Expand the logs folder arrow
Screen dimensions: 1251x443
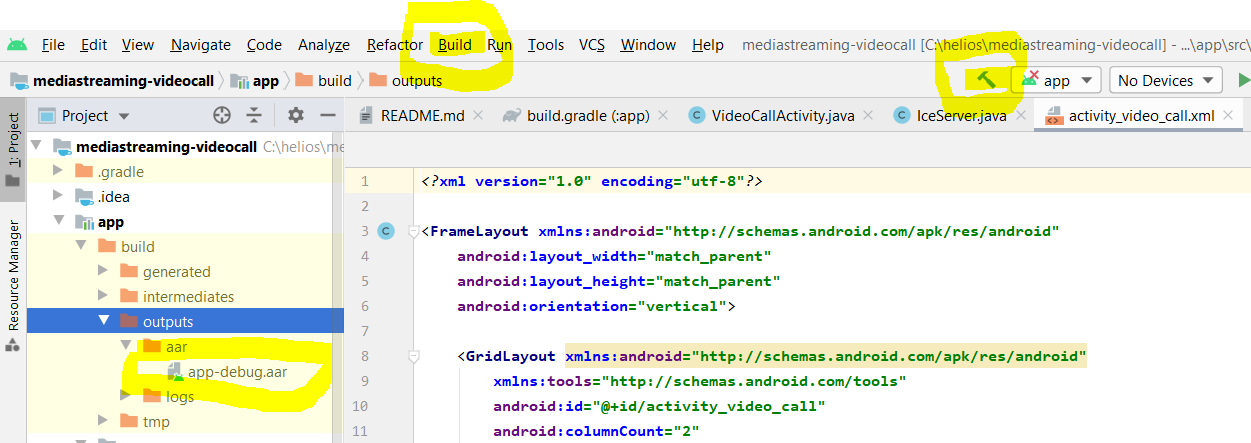(x=124, y=397)
